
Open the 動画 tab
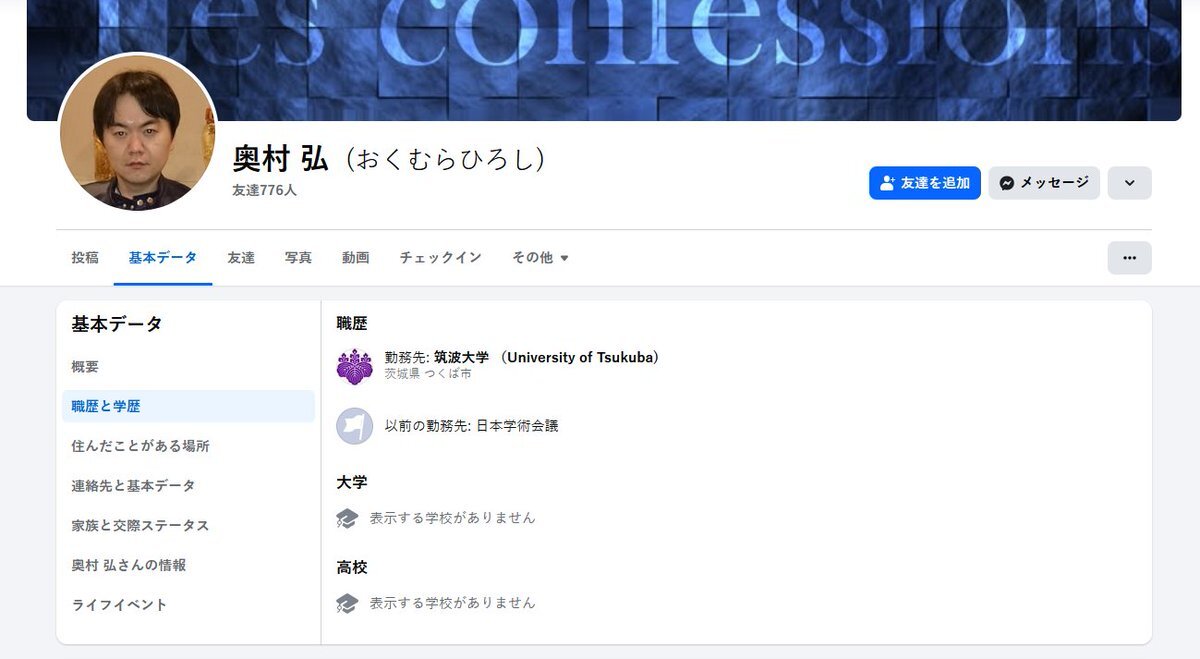click(355, 258)
